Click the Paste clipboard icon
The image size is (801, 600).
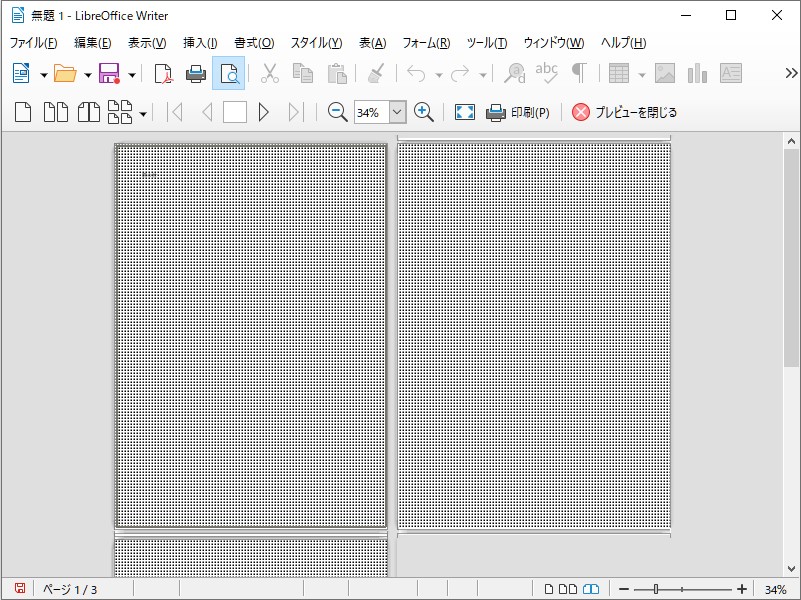coord(337,74)
